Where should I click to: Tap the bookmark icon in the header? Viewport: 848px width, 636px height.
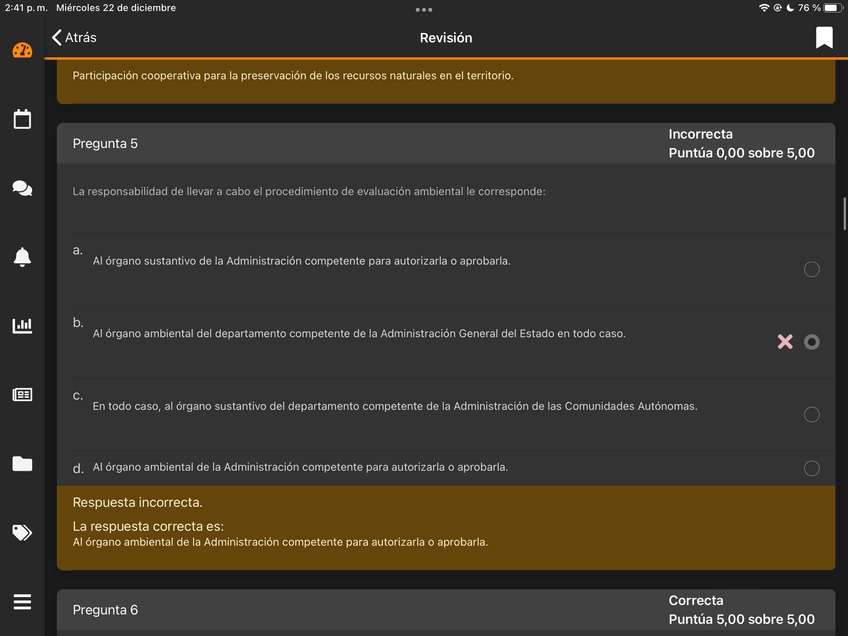(x=824, y=38)
